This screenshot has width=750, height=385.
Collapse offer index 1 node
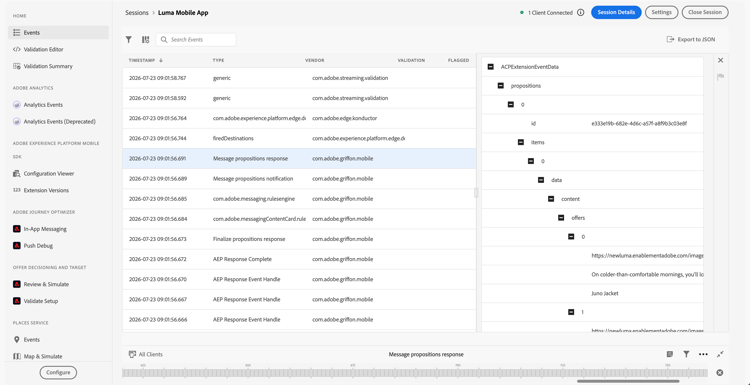click(571, 312)
